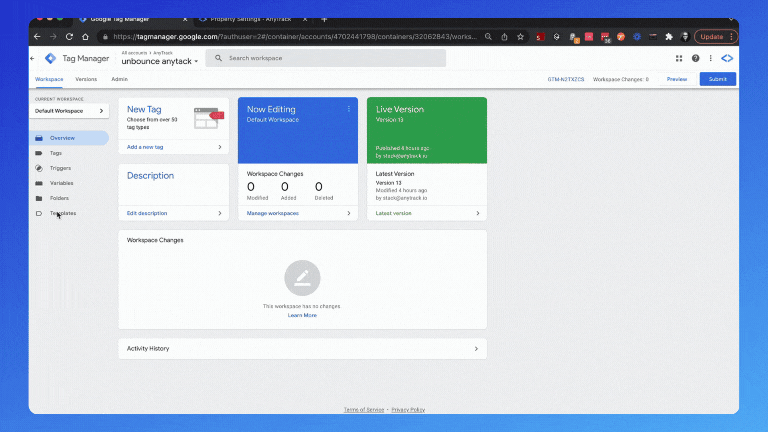
Task: Click the Search workspace field
Action: click(326, 58)
